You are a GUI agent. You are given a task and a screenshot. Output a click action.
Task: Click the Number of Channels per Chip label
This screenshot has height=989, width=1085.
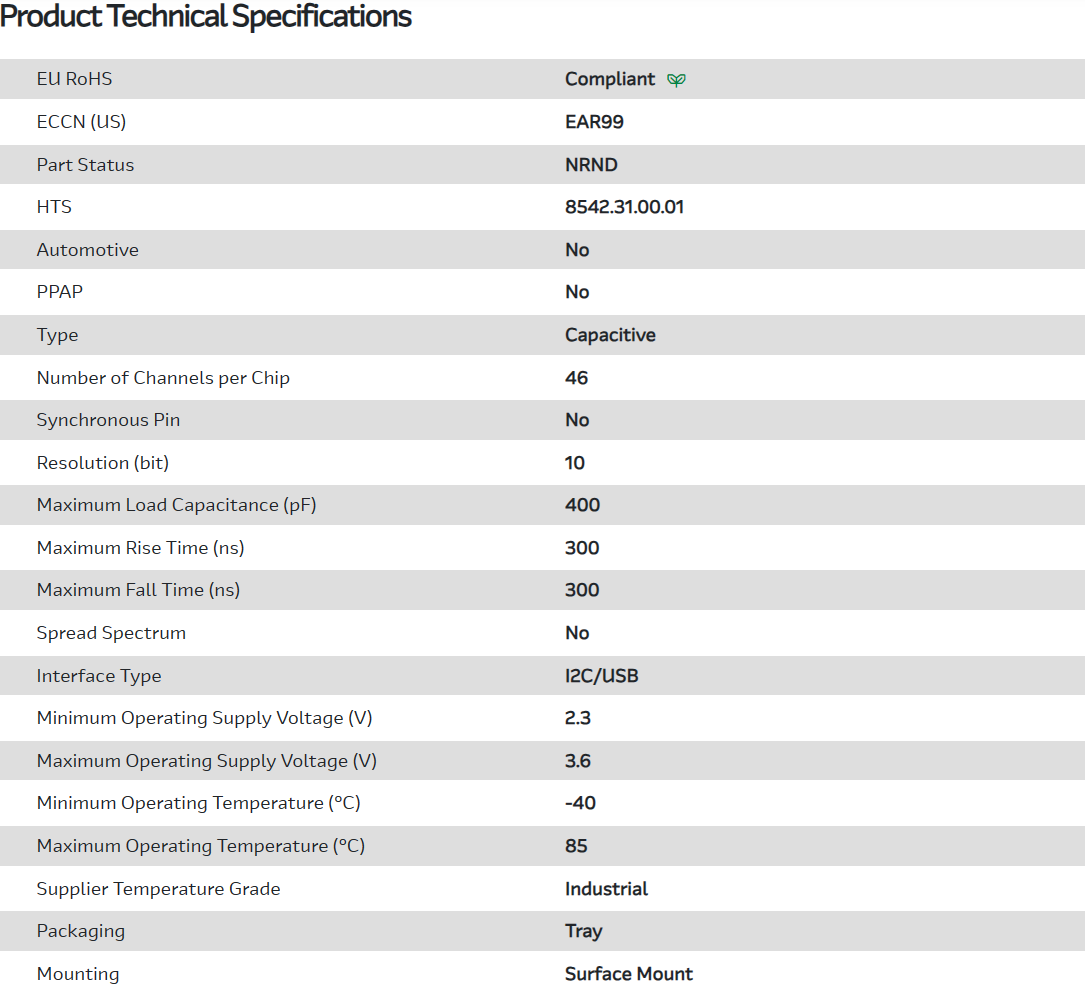click(x=163, y=378)
